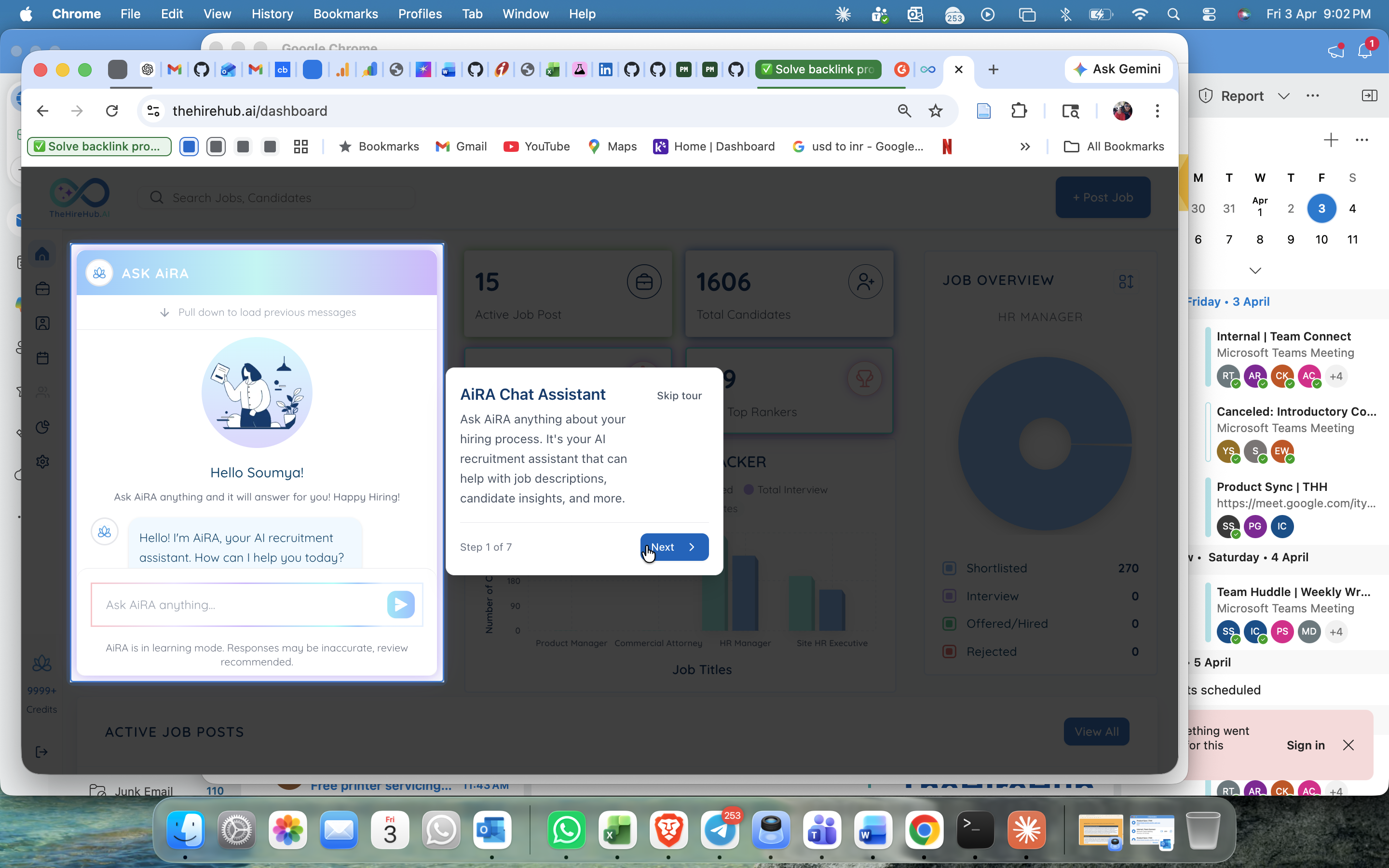Click the Ask AiRA anything input field

(x=241, y=605)
